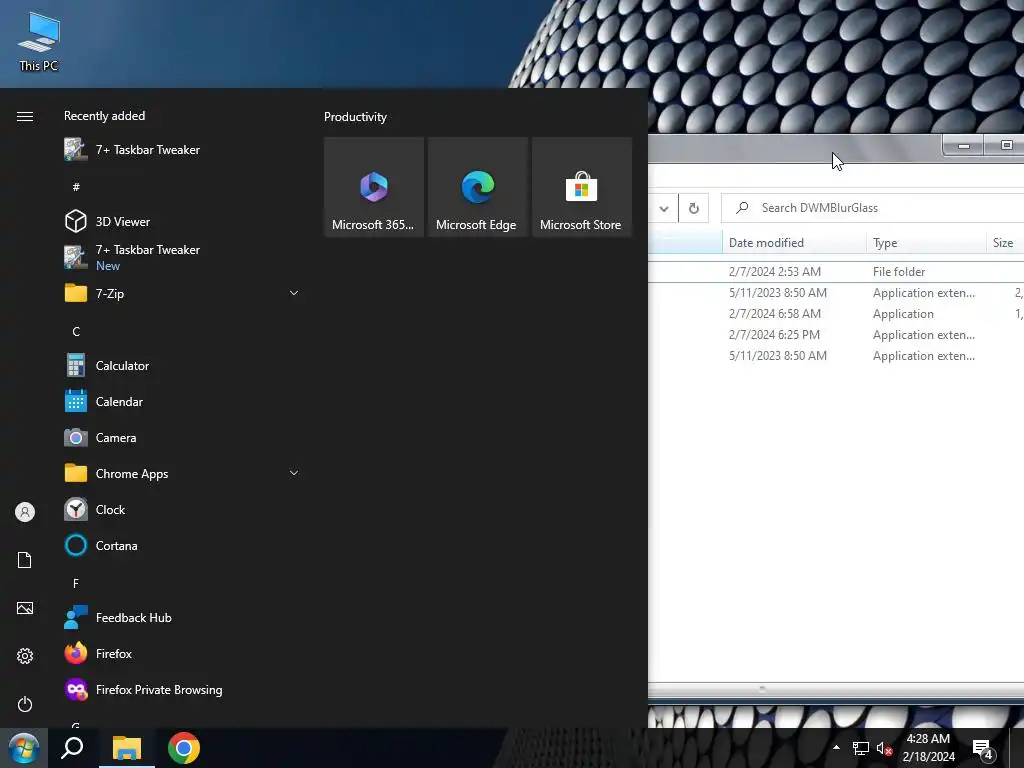The width and height of the screenshot is (1024, 768).
Task: Open the hamburger menu in Start
Action: tap(25, 116)
